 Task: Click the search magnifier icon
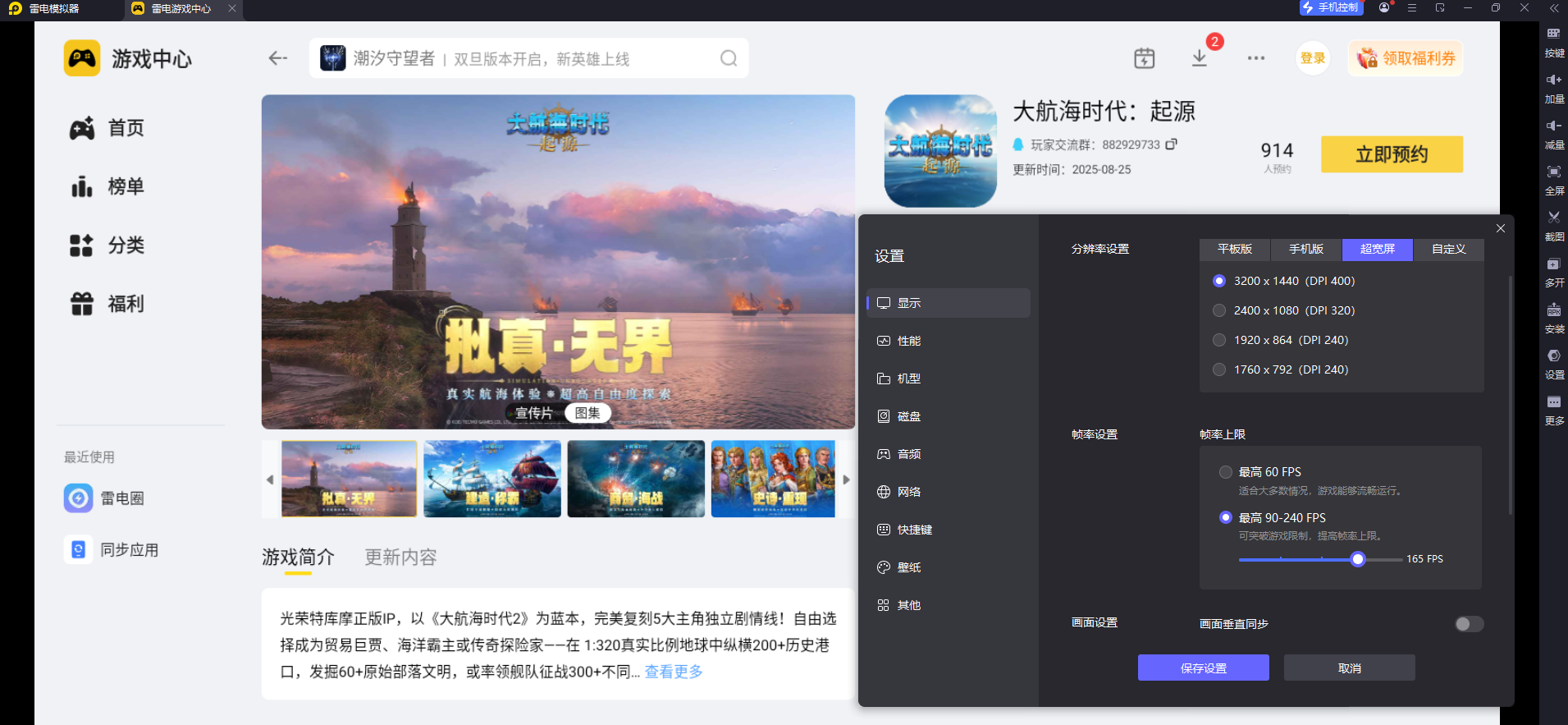[728, 58]
